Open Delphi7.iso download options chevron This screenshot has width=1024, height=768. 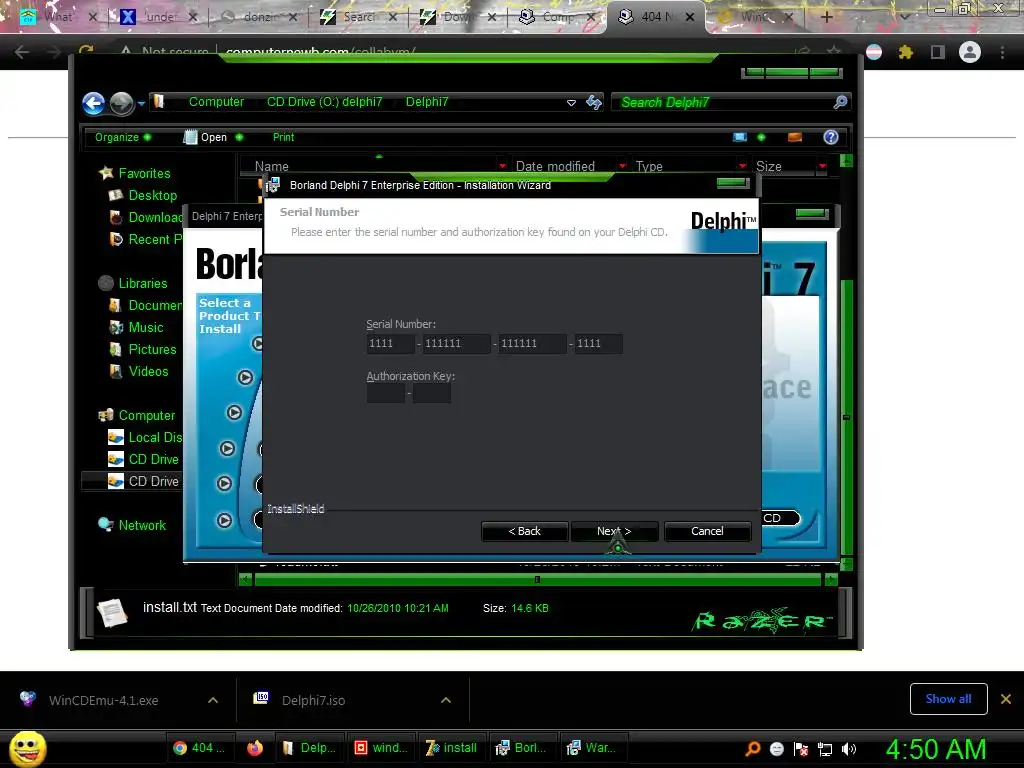(x=446, y=700)
